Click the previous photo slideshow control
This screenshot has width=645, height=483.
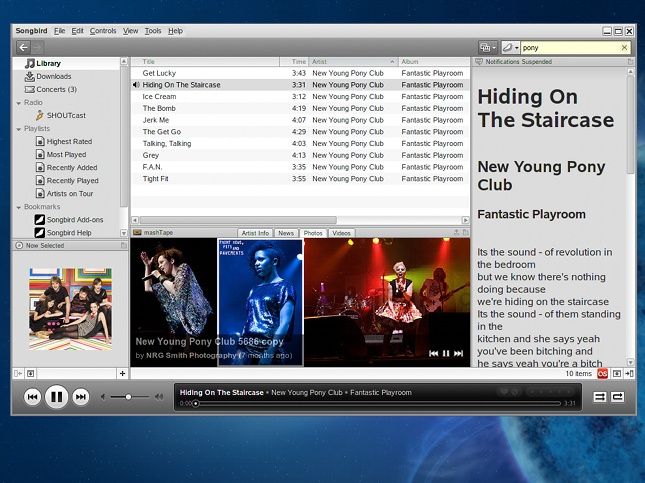pyautogui.click(x=433, y=353)
